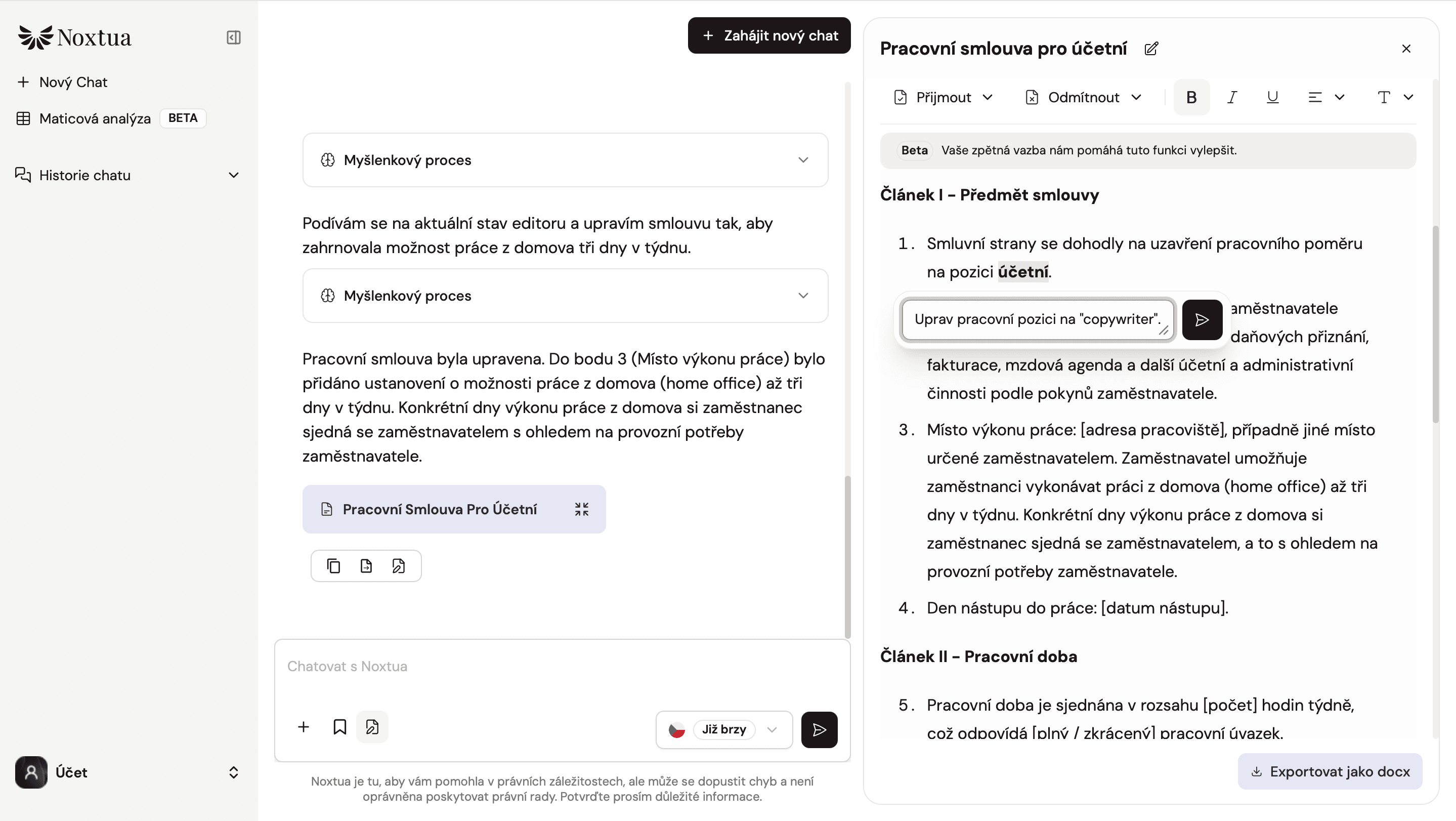Image resolution: width=1456 pixels, height=821 pixels.
Task: Click the Chatovat s Noxtua input field
Action: pyautogui.click(x=562, y=666)
